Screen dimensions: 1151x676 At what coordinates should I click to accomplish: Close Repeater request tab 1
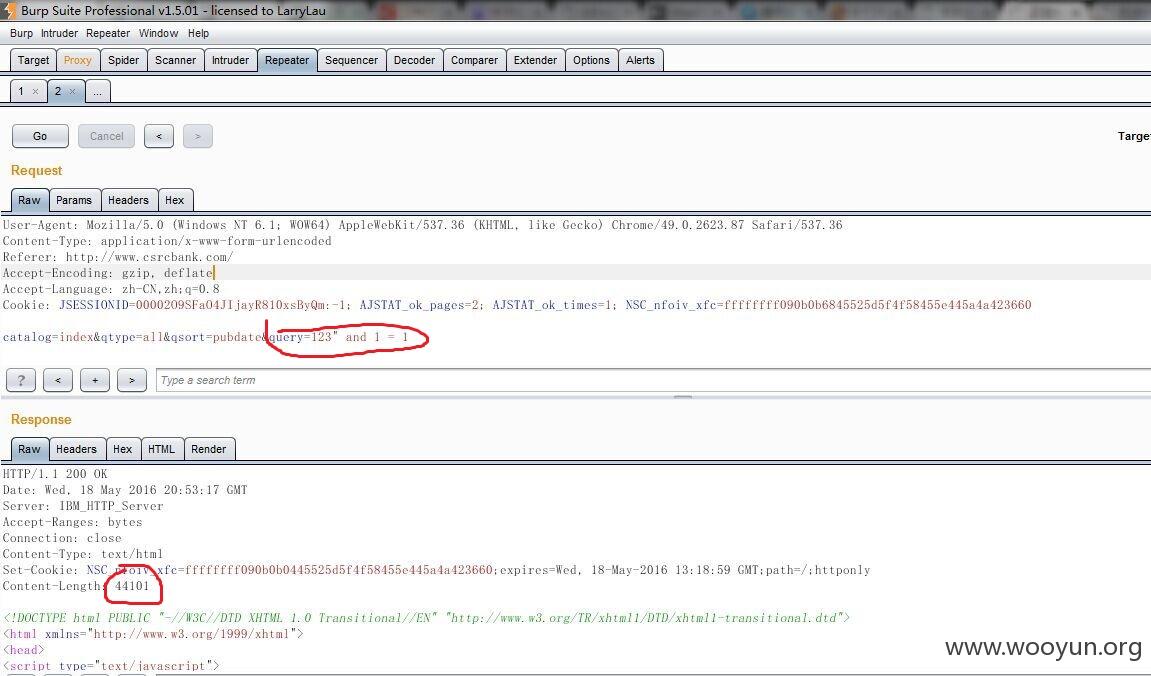click(x=35, y=92)
